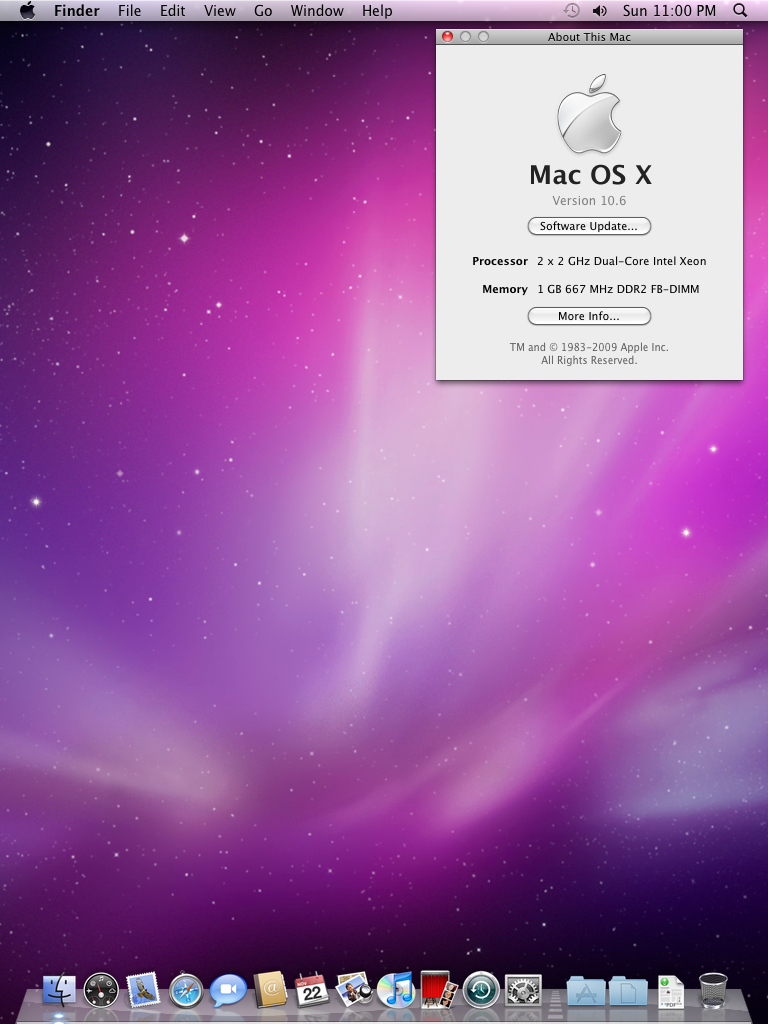Open Preview from the Dock
Image resolution: width=768 pixels, height=1024 pixels.
[354, 990]
